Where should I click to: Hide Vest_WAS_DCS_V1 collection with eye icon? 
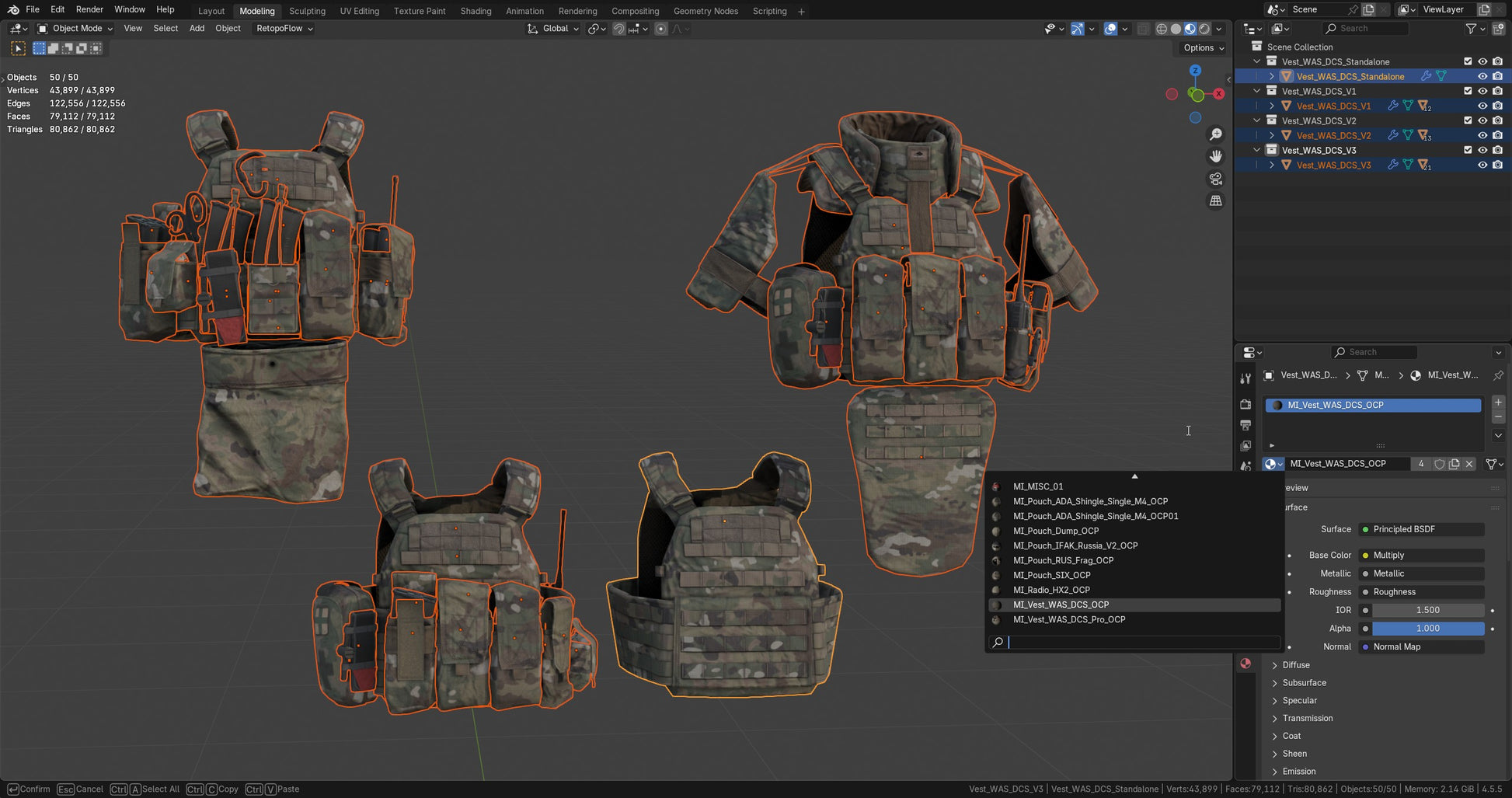click(1482, 91)
